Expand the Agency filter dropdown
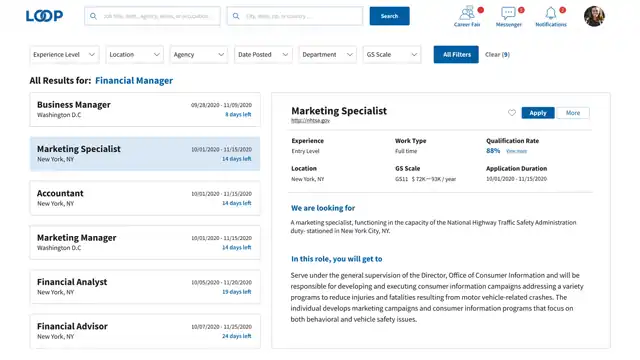 [x=198, y=54]
